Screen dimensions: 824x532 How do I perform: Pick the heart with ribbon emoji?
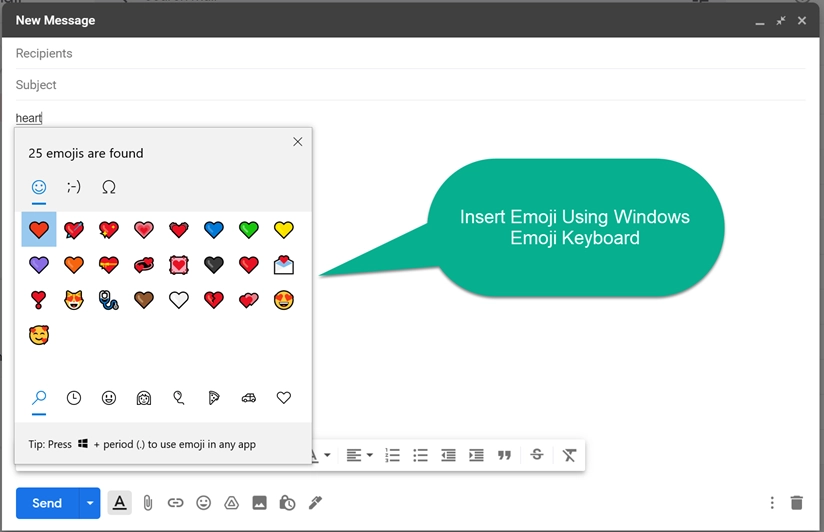point(109,264)
